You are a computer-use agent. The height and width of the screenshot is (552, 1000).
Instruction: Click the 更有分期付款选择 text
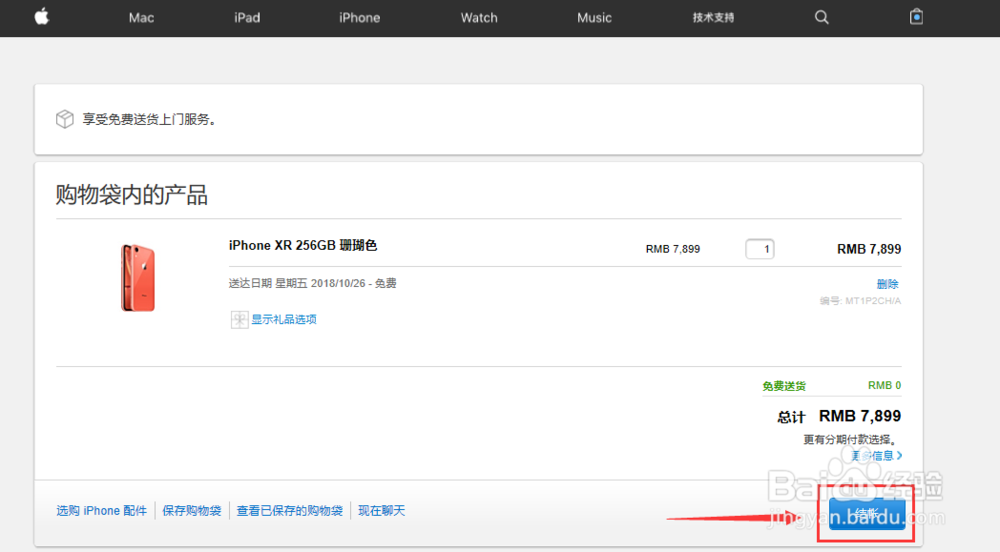click(850, 439)
